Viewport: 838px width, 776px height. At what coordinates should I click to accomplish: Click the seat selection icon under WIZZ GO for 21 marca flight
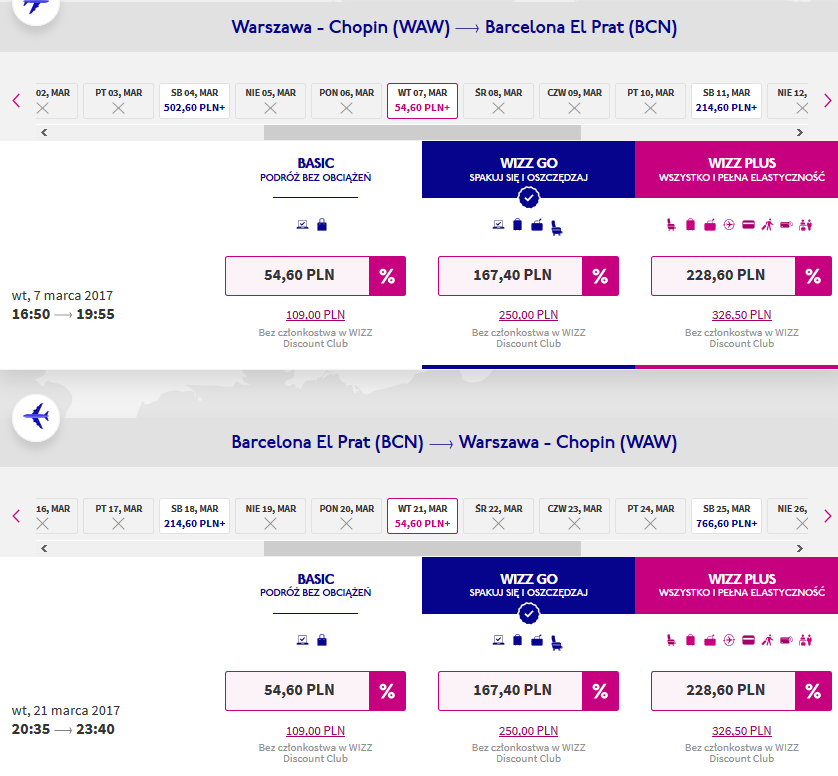click(x=556, y=642)
